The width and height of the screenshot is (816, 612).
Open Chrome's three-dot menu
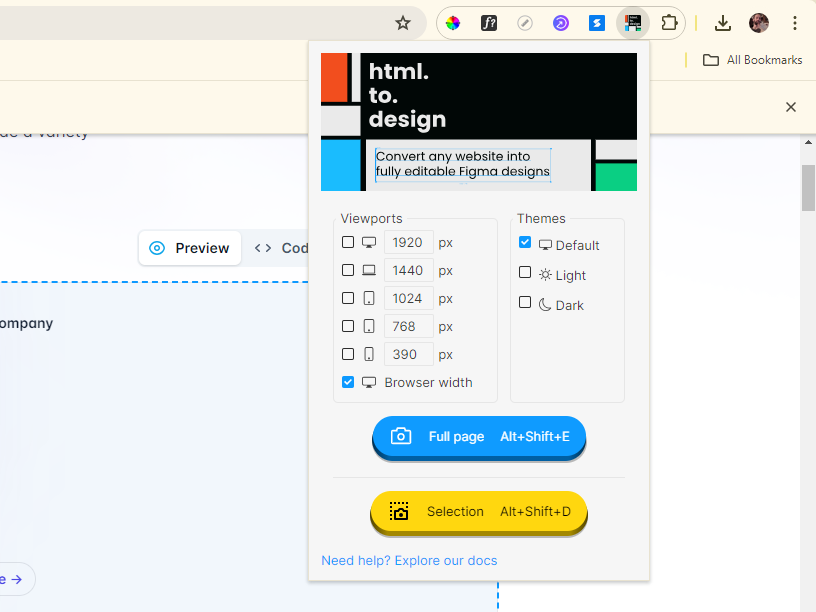[795, 22]
